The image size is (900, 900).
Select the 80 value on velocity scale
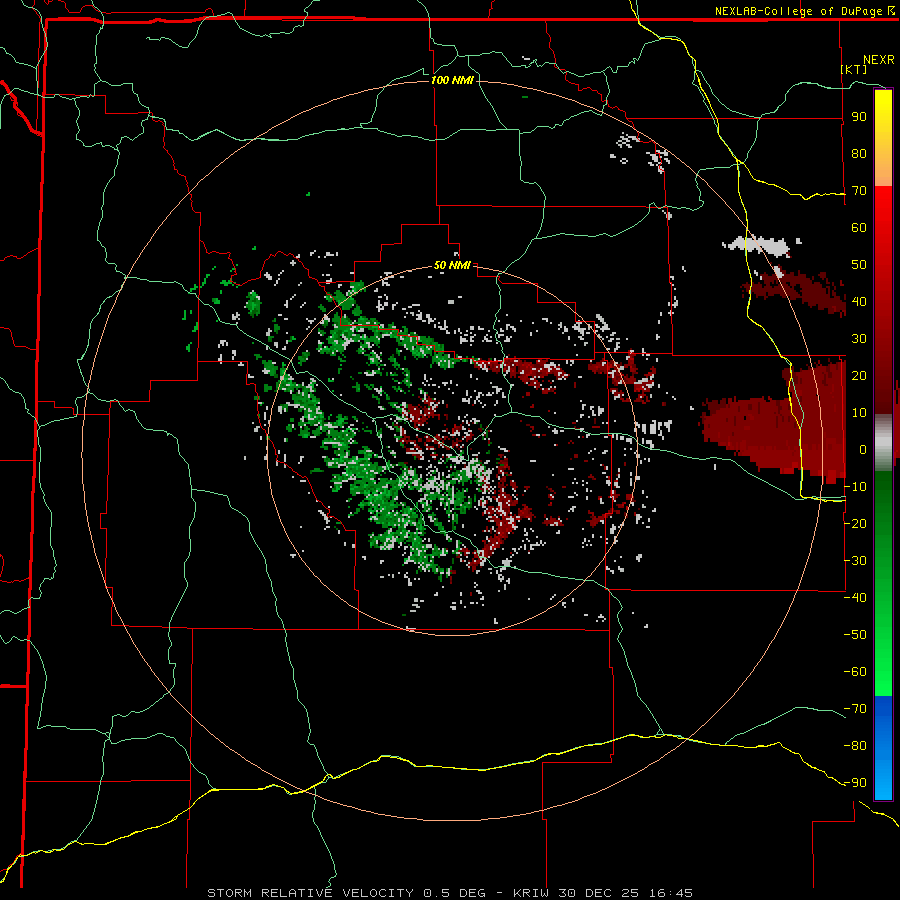tap(859, 154)
